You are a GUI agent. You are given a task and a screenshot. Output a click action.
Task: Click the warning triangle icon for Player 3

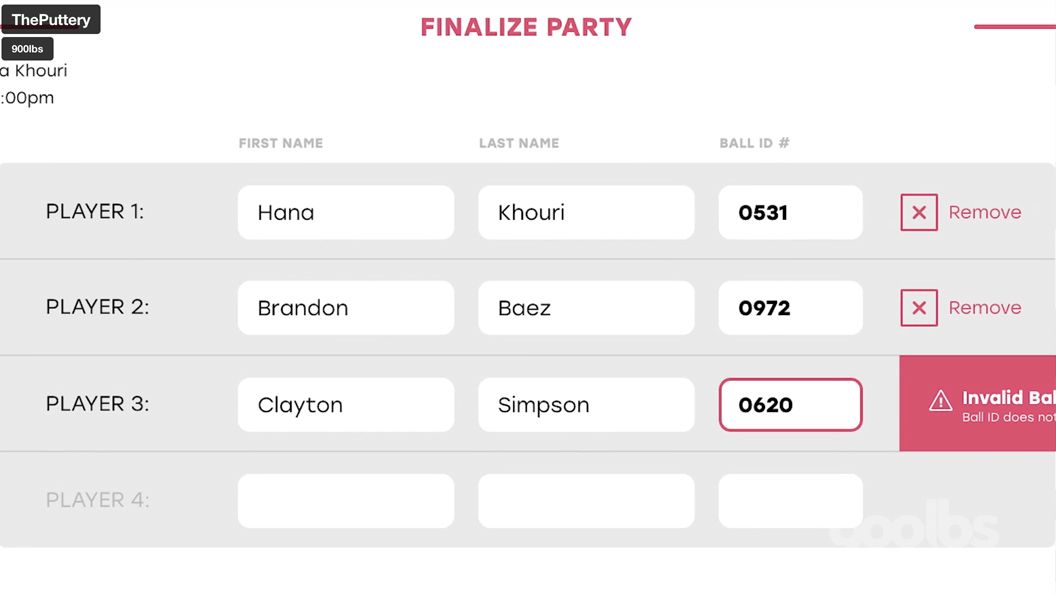point(941,401)
